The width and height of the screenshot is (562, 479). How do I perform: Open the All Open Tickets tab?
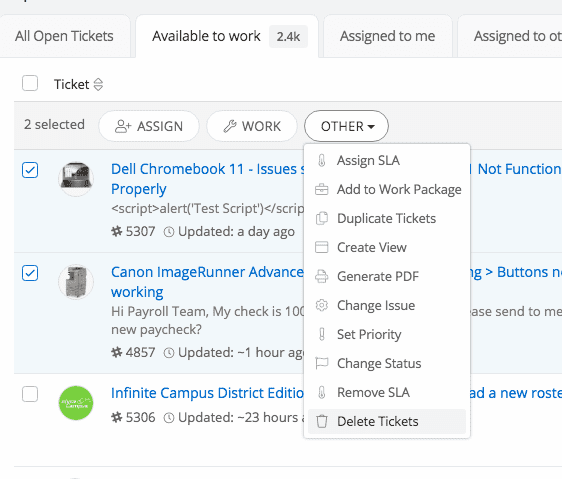pyautogui.click(x=64, y=36)
